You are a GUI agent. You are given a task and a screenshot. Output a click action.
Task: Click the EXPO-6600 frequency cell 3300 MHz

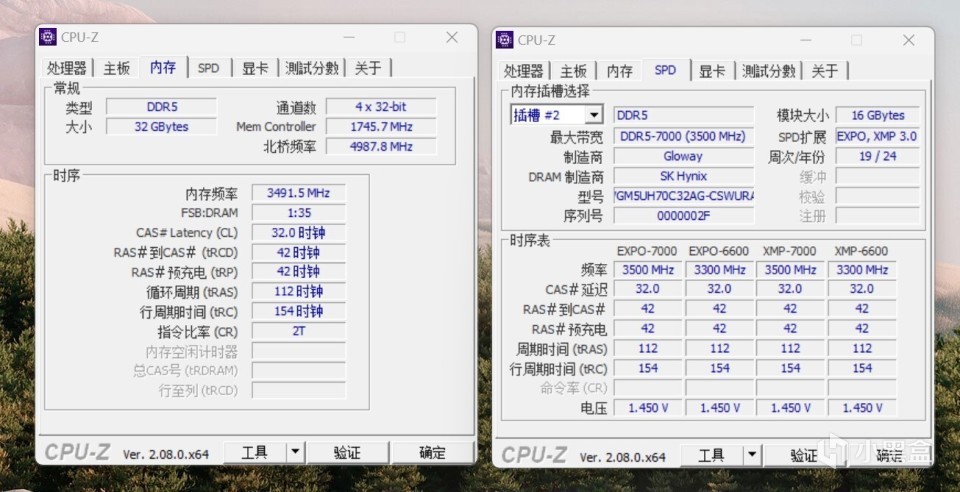[719, 269]
